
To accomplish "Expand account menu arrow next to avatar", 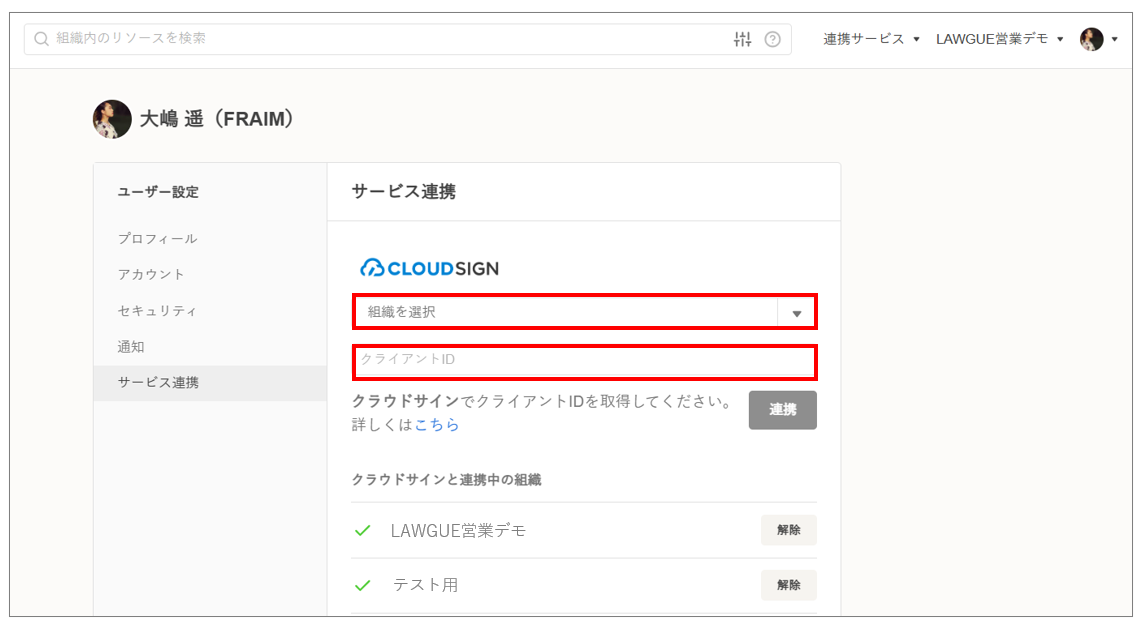I will (1115, 40).
